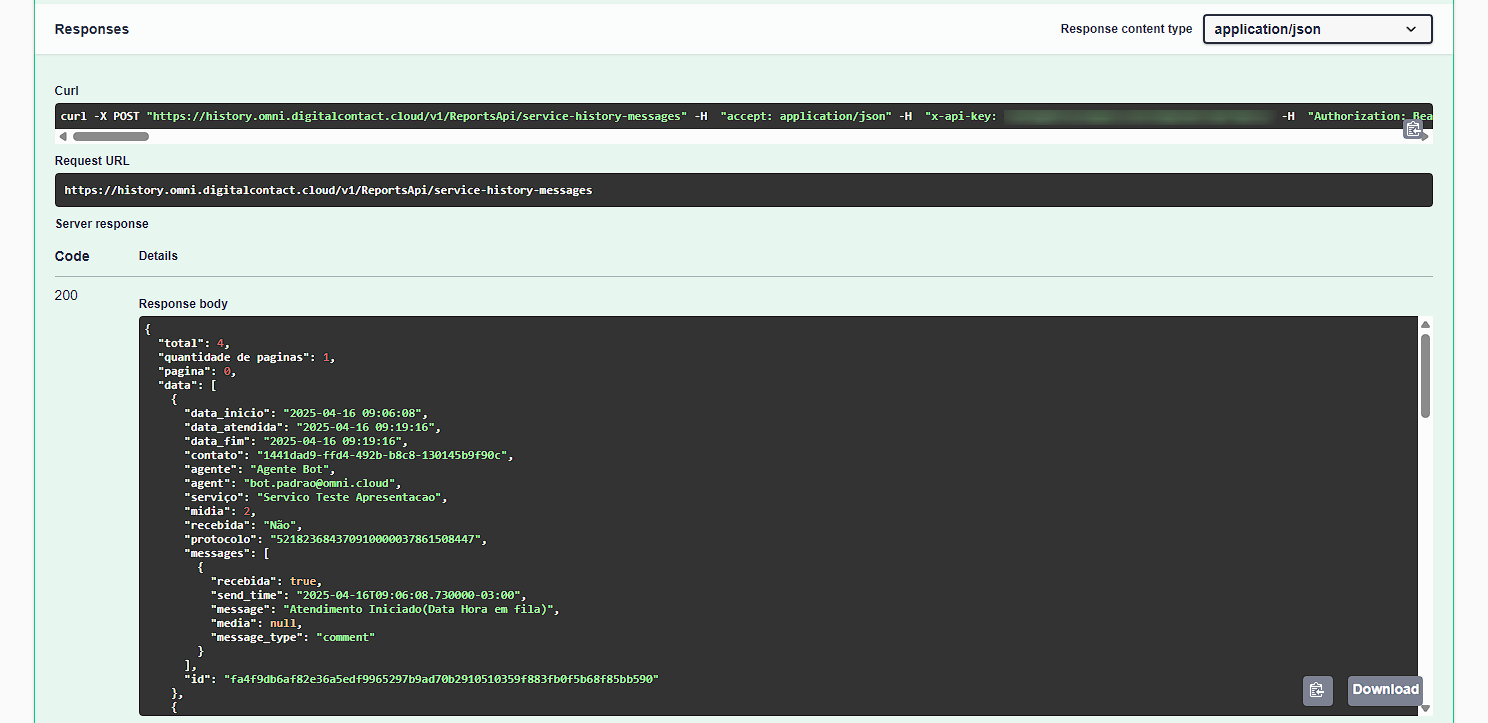1488x723 pixels.
Task: Click the "Atendimento Iniciado" message text
Action: [x=421, y=609]
